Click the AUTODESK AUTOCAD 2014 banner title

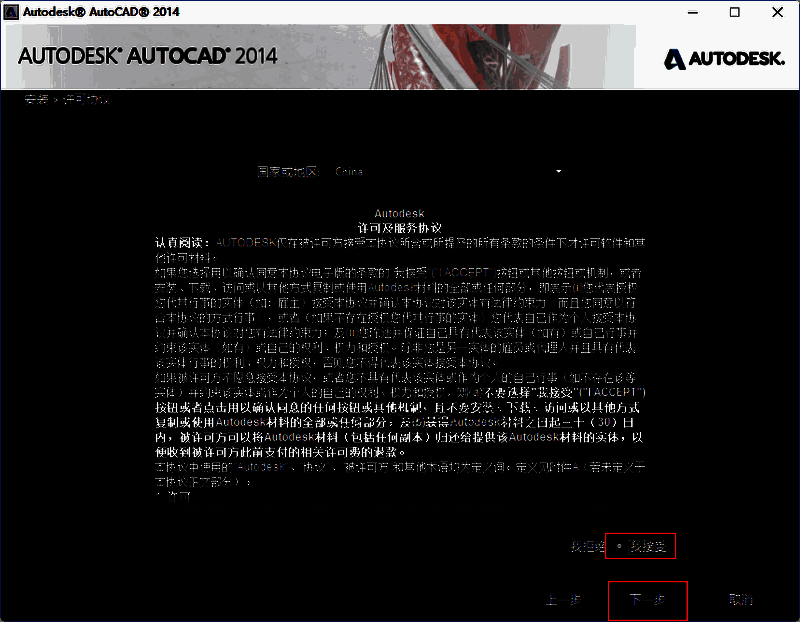tap(148, 55)
